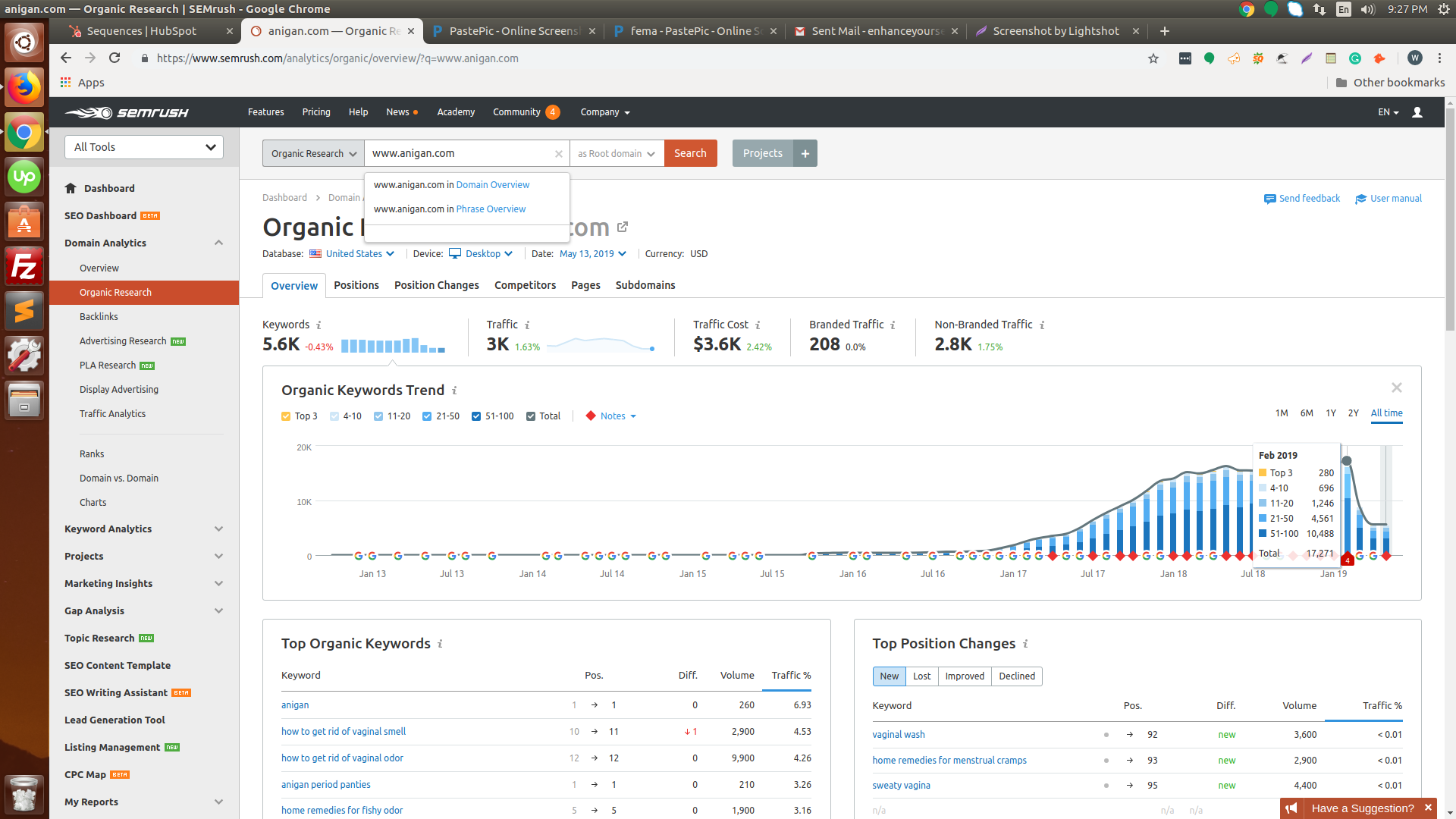
Task: Toggle the 11-20 positions checkbox
Action: [x=378, y=416]
